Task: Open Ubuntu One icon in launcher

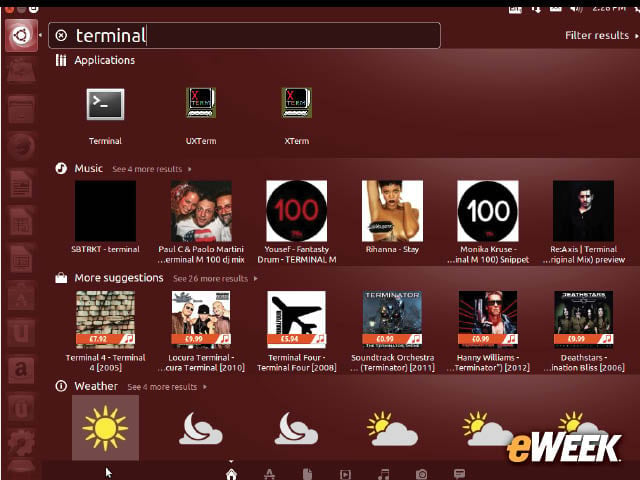Action: 21,332
